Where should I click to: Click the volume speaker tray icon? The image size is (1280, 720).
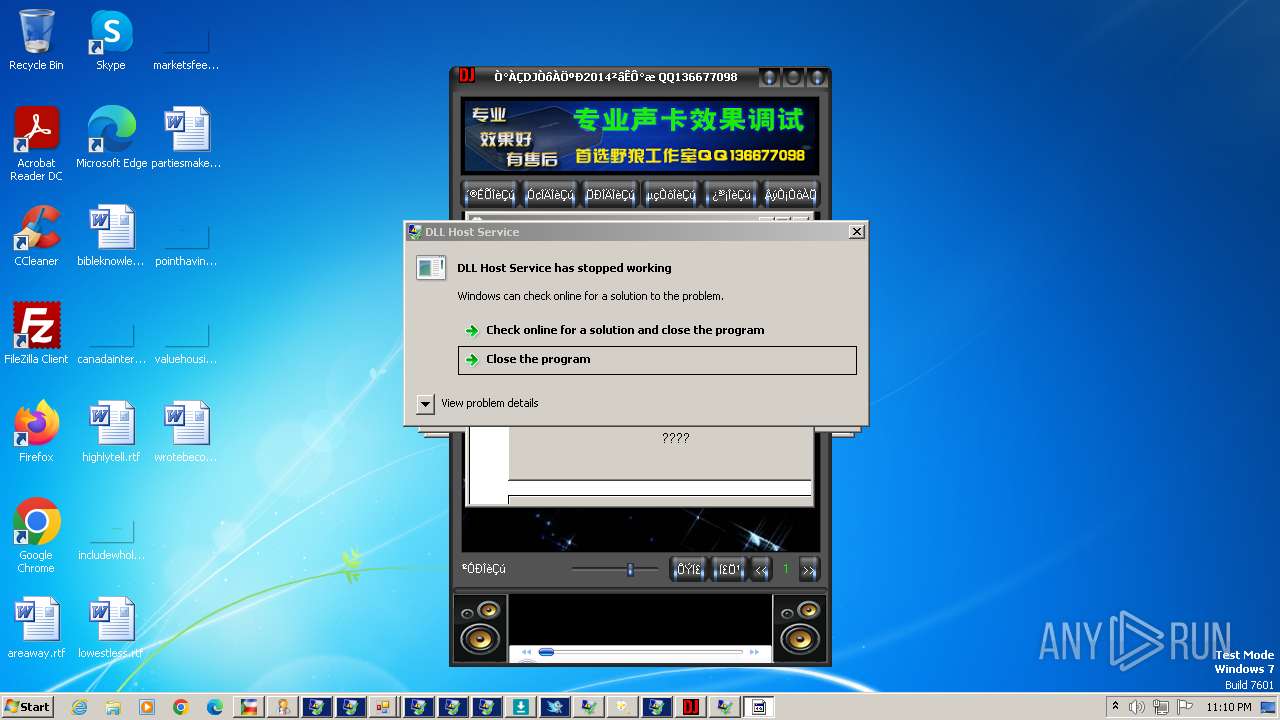[x=1137, y=707]
